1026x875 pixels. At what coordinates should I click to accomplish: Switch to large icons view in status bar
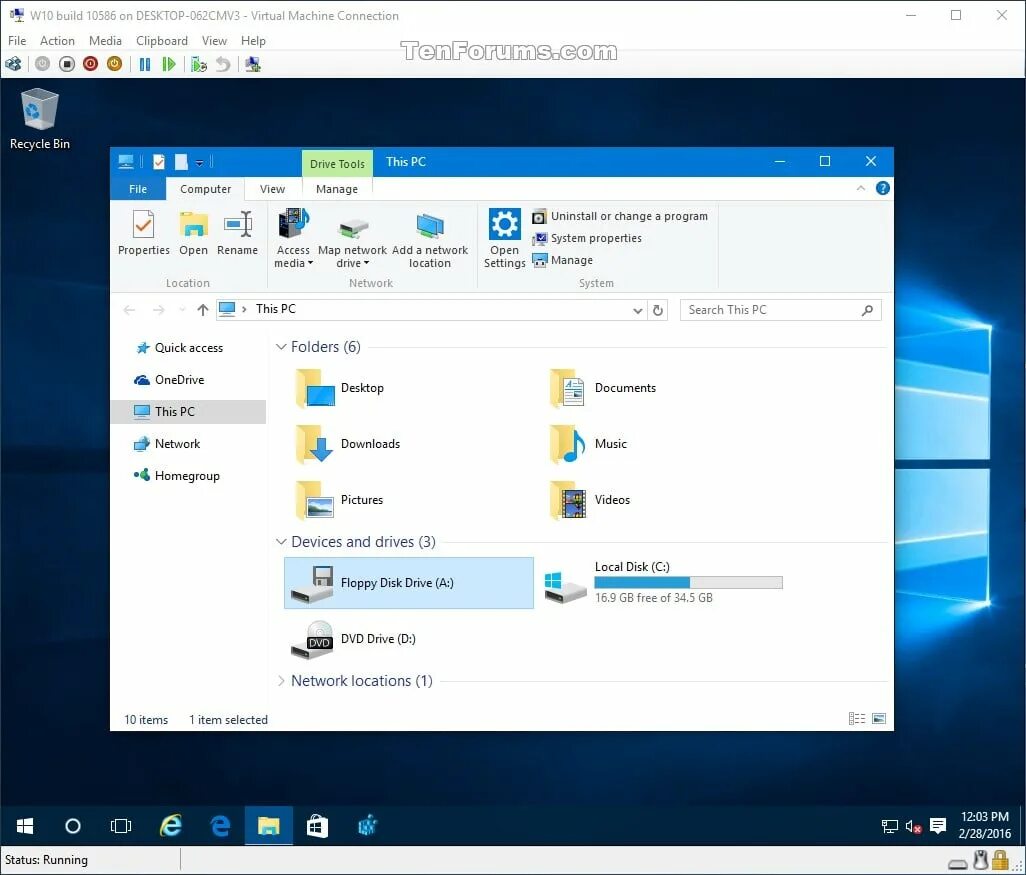pyautogui.click(x=879, y=719)
